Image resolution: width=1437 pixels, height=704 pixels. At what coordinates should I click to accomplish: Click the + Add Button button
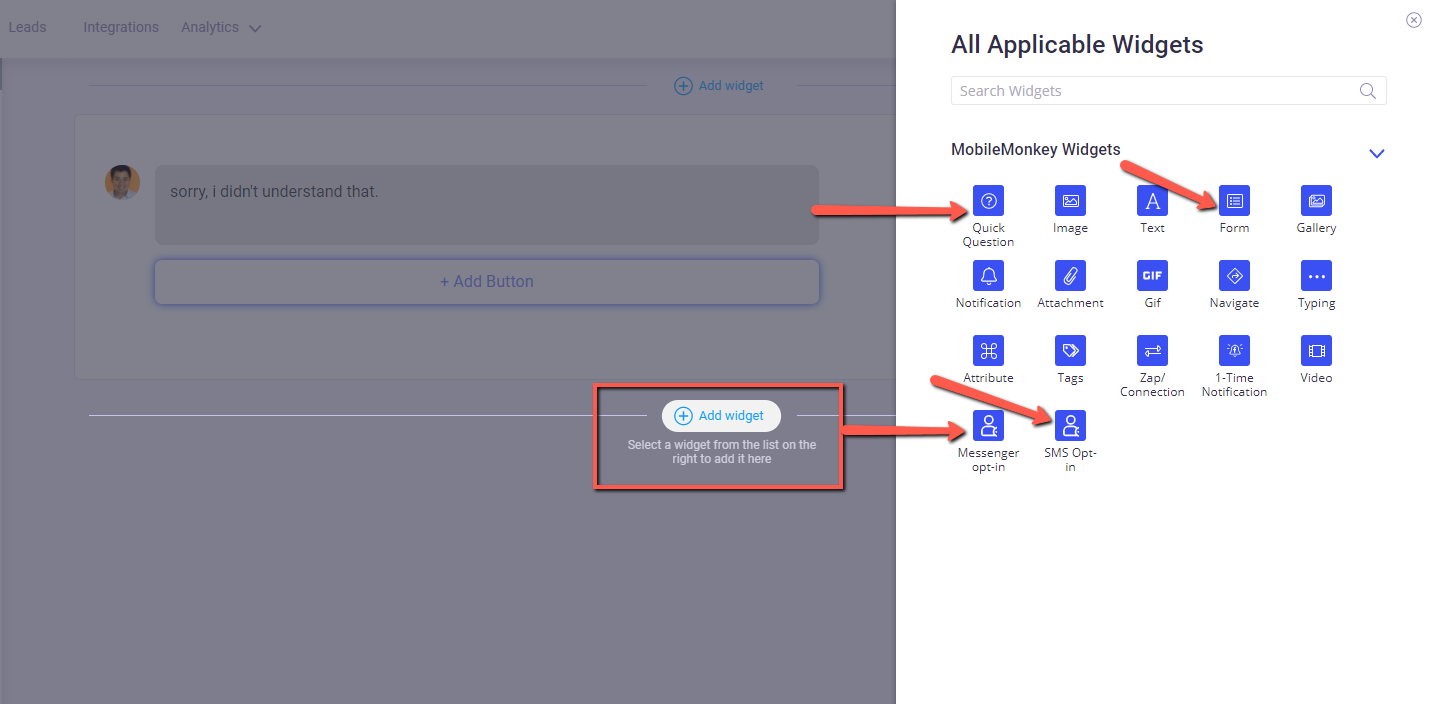[486, 282]
